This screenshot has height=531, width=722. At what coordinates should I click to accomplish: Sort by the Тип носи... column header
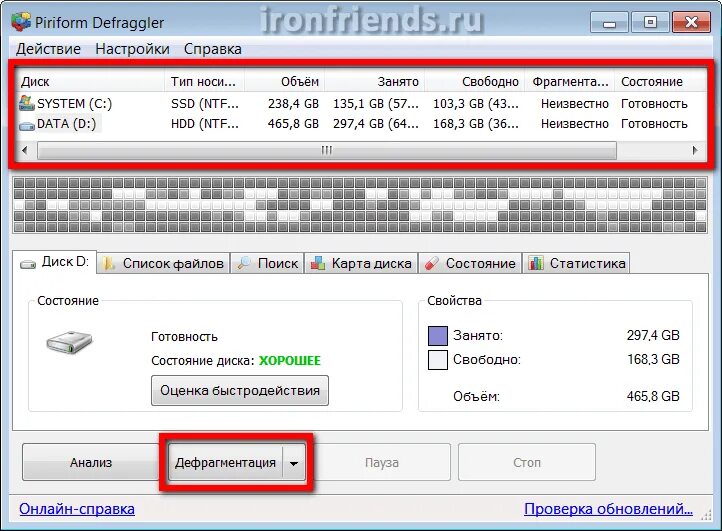(204, 82)
